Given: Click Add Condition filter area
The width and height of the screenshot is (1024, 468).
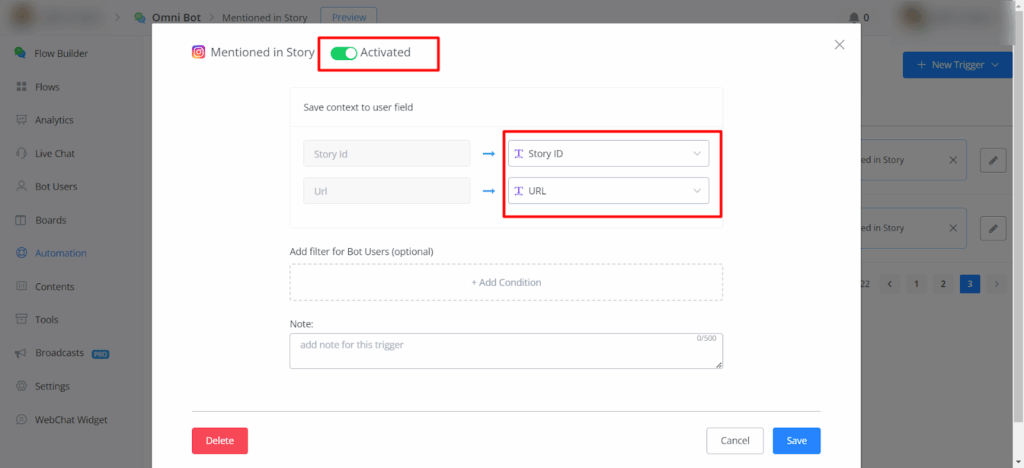Looking at the screenshot, I should click(506, 283).
